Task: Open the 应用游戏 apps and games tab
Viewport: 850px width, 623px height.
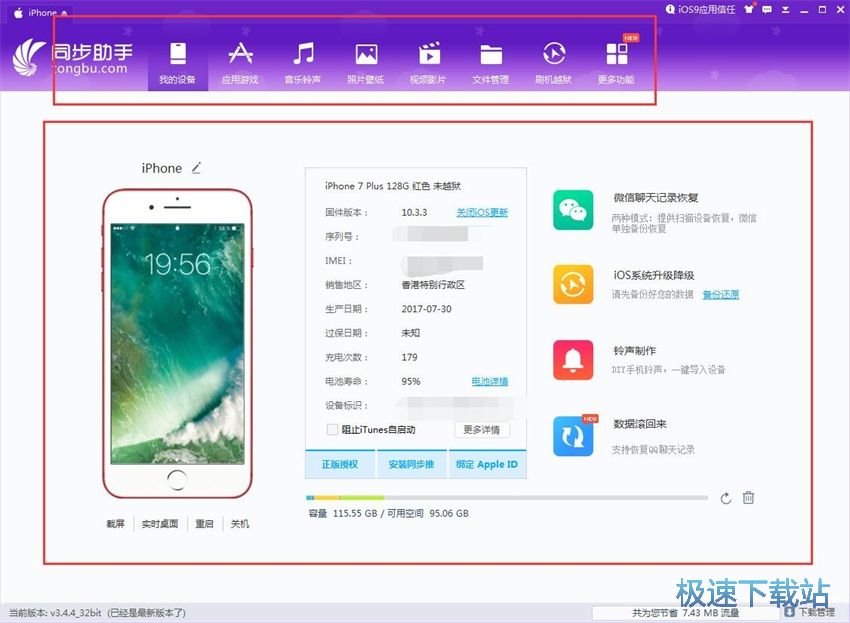Action: (x=240, y=63)
